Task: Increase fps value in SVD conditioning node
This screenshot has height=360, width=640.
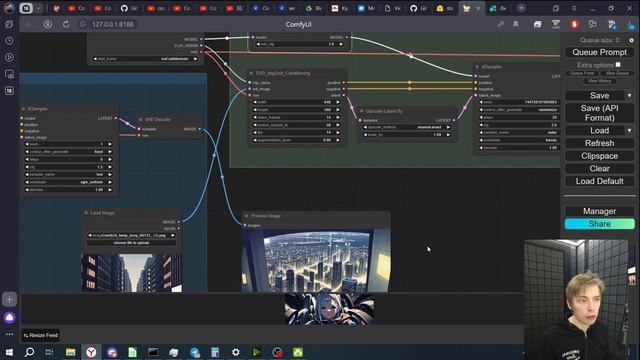Action: click(338, 133)
